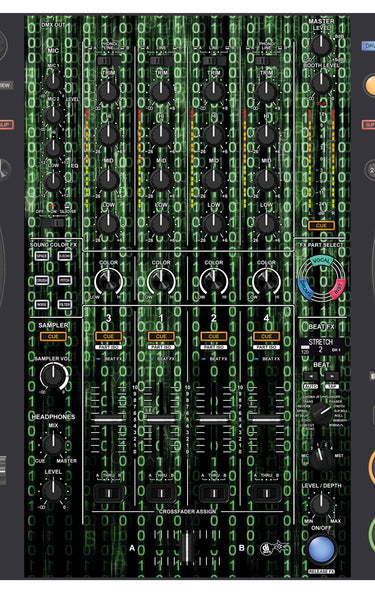Select VOCAL in FX Part Select ring
This screenshot has width=375, height=596.
pyautogui.click(x=321, y=261)
